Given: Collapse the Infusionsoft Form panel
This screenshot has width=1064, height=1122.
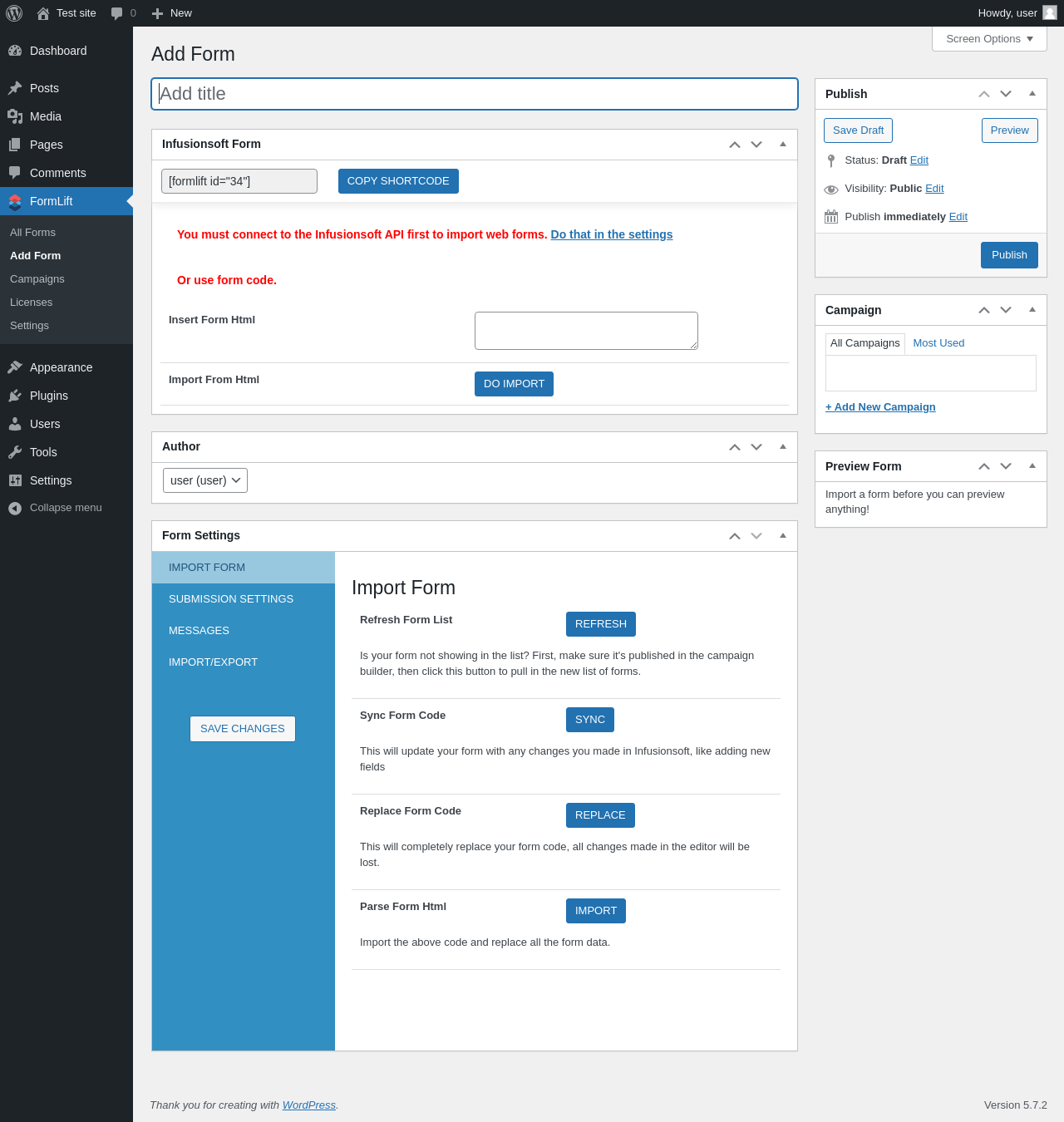Looking at the screenshot, I should 783,144.
